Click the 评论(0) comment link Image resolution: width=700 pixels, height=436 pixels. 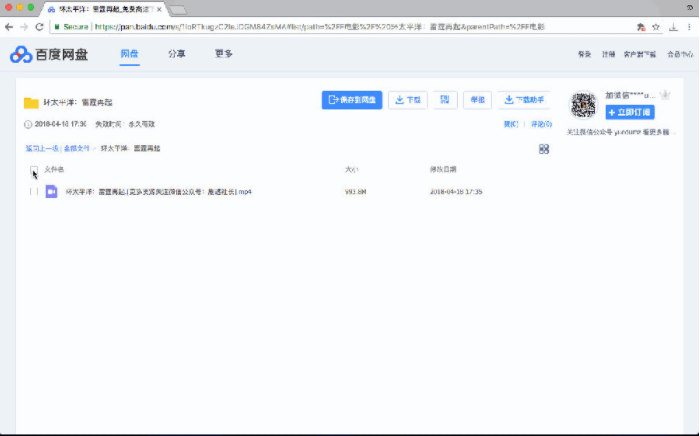[541, 124]
